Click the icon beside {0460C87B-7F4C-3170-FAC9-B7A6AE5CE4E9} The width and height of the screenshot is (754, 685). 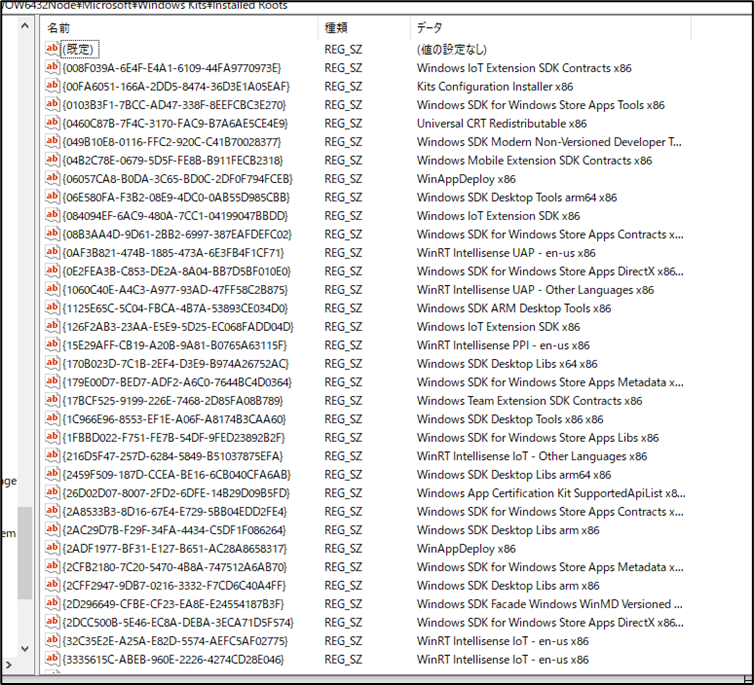point(52,123)
